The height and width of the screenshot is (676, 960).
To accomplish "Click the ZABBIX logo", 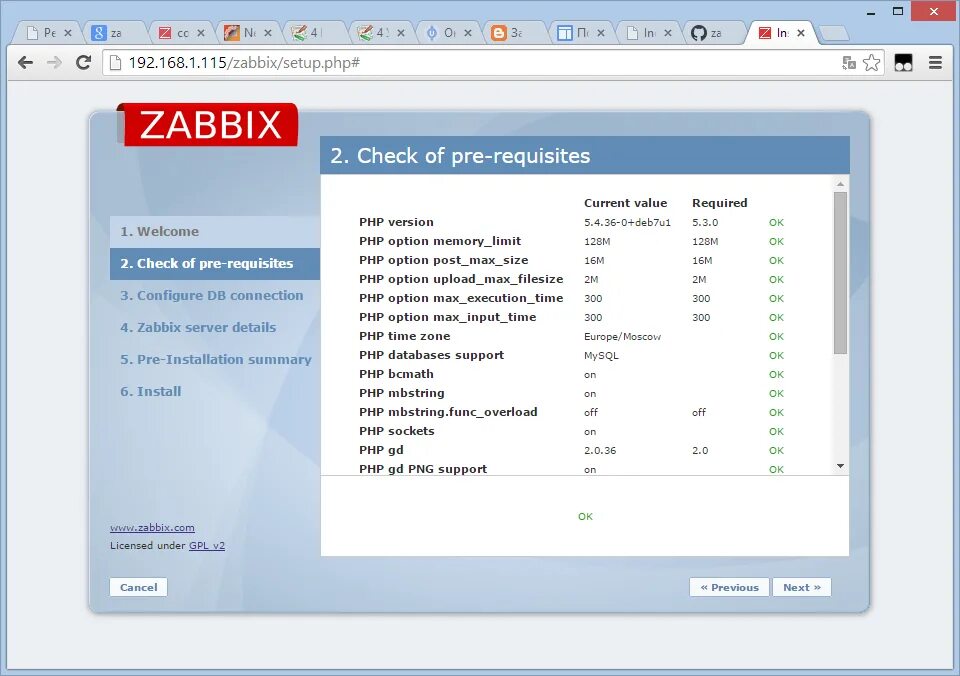I will [208, 124].
